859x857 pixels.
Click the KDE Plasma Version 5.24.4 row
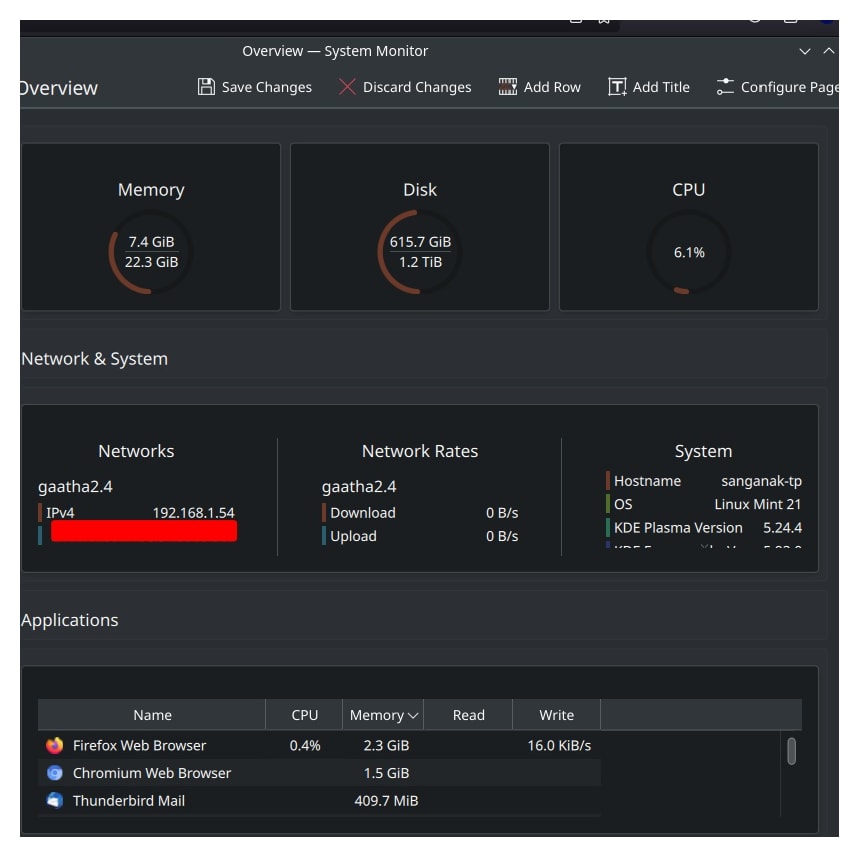(x=704, y=528)
